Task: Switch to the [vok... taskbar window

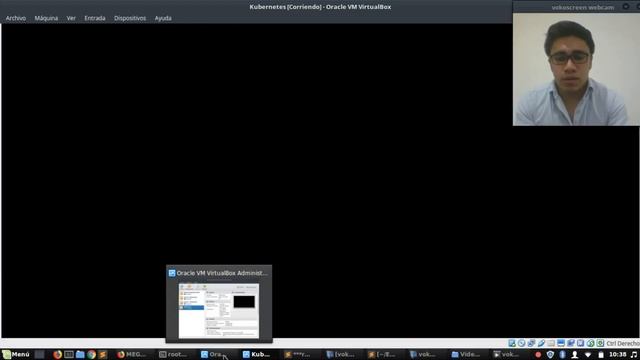Action: point(340,354)
